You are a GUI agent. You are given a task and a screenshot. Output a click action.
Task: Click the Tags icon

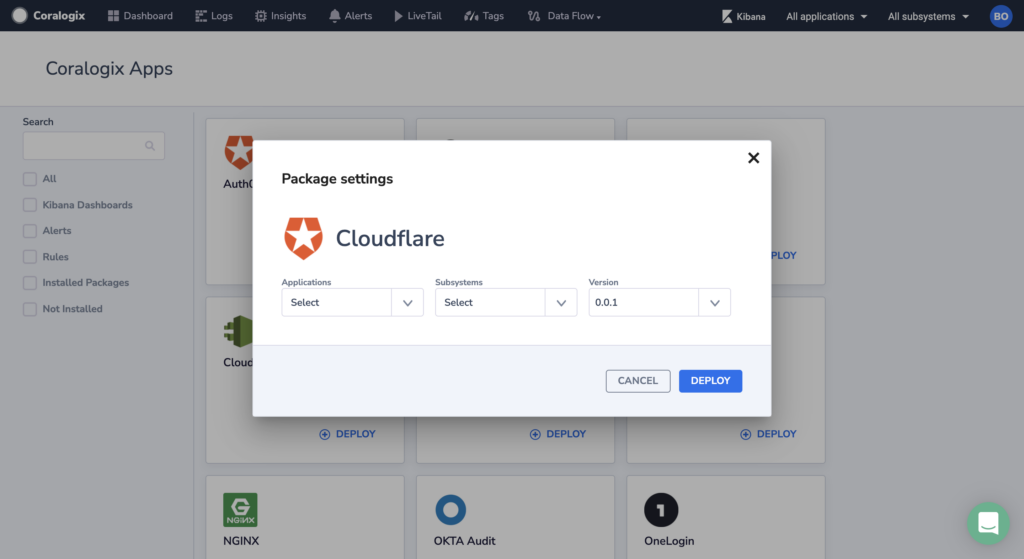[471, 16]
